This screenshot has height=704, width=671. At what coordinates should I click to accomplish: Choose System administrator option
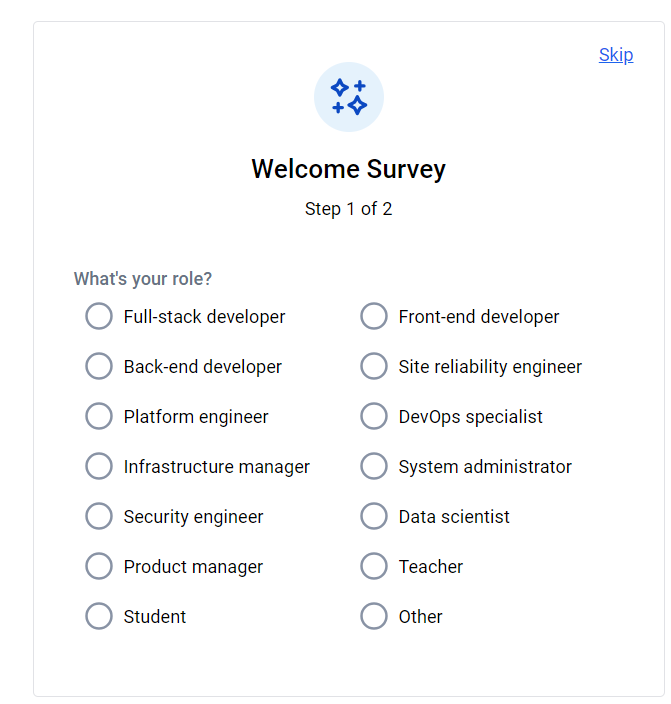(374, 466)
